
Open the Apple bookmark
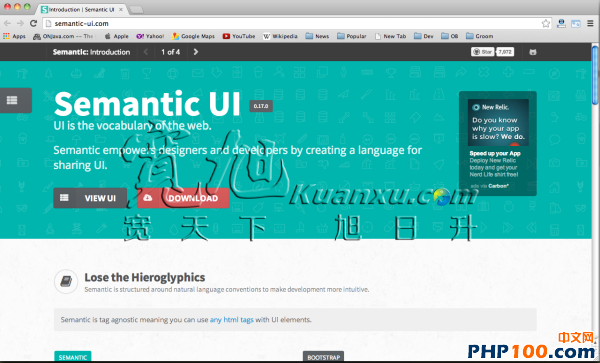117,36
